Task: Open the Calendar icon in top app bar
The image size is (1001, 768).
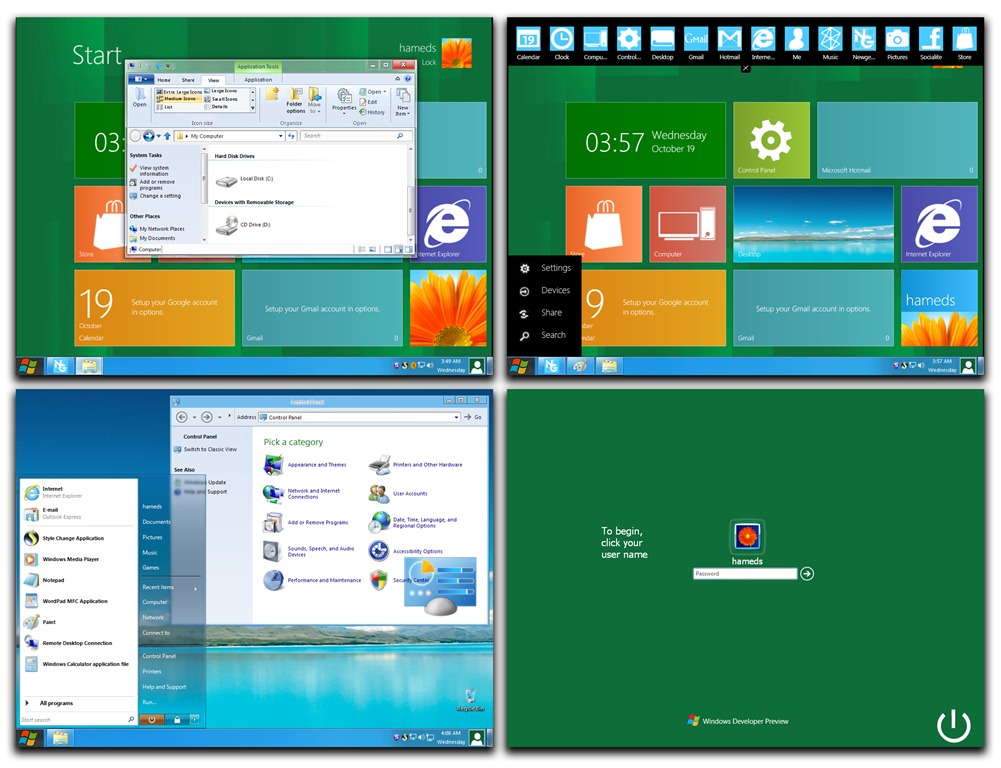Action: pos(528,39)
